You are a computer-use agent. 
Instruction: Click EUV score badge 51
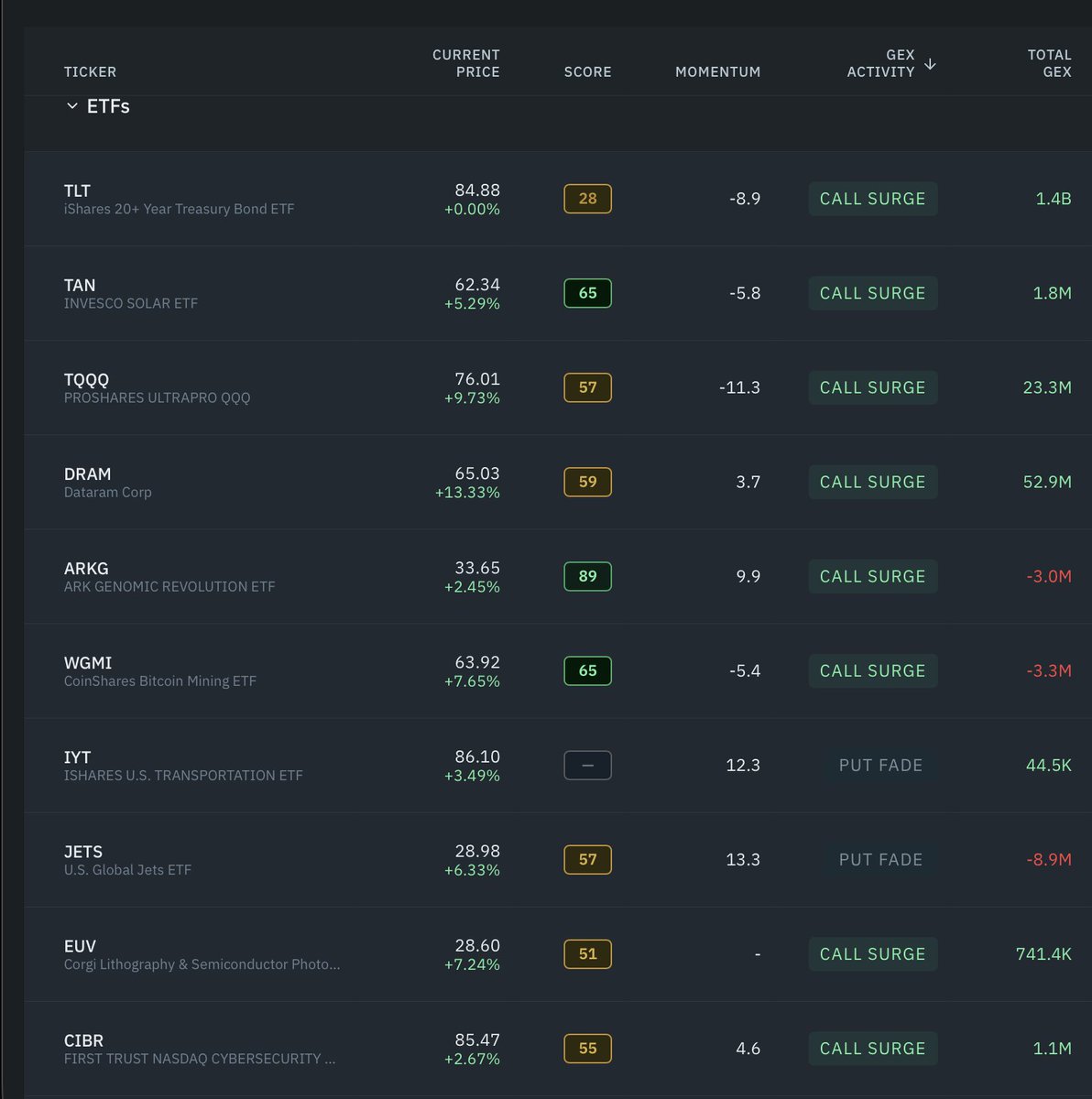pos(587,953)
